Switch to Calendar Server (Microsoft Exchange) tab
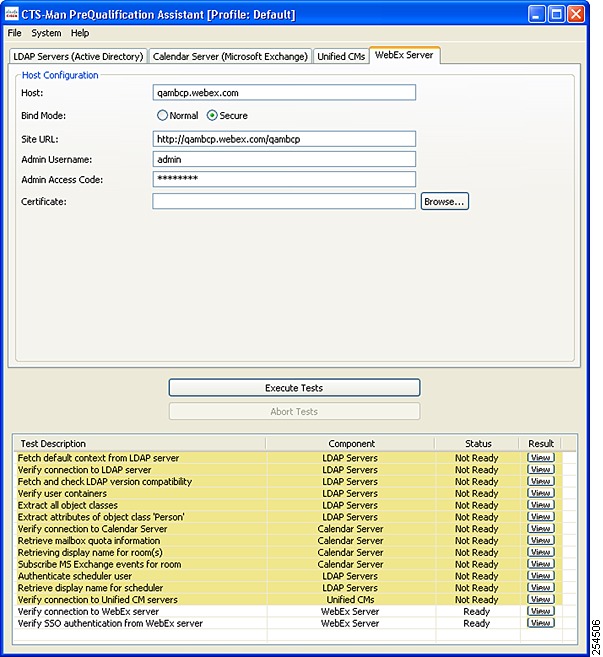 pyautogui.click(x=230, y=57)
